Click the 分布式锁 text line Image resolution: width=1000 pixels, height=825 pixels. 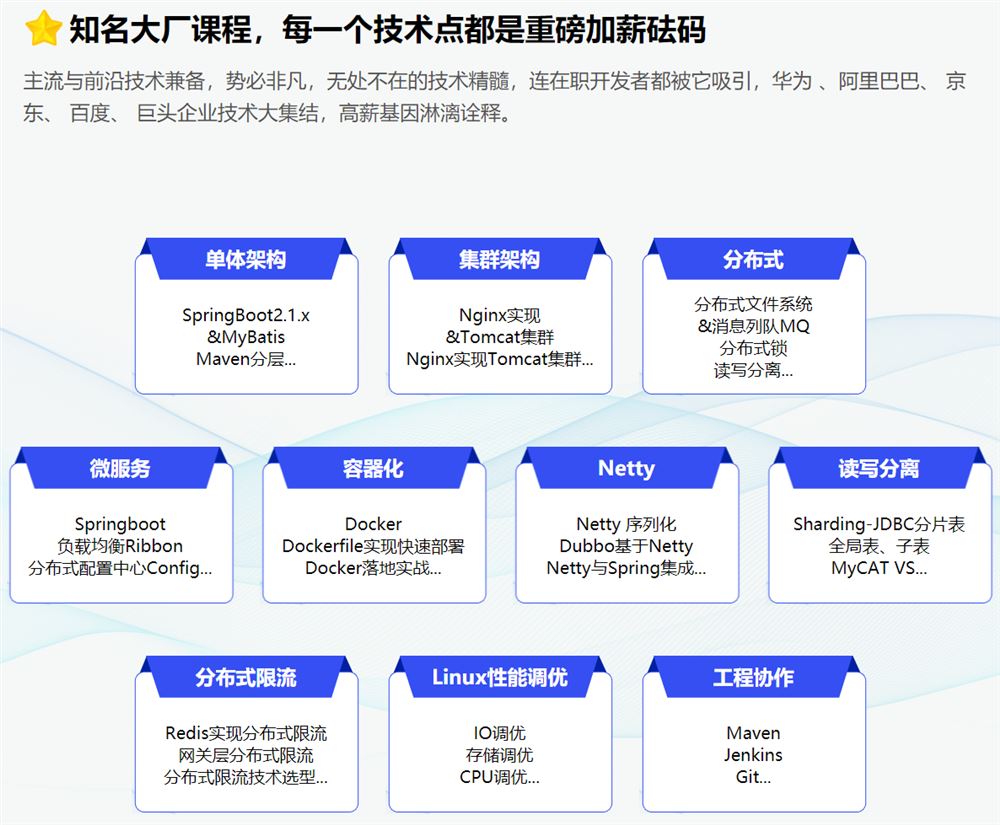[753, 348]
